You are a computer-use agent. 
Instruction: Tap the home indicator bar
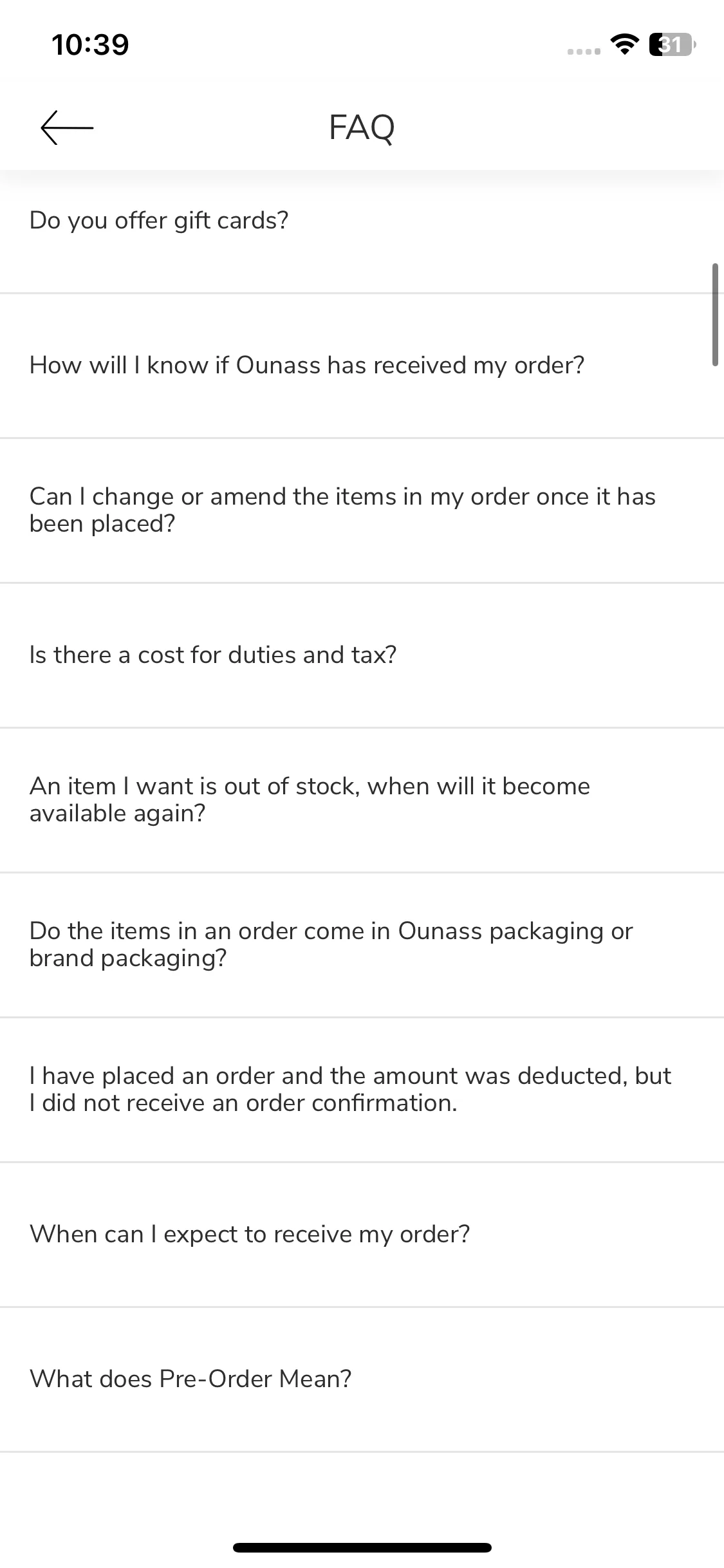(x=362, y=1547)
